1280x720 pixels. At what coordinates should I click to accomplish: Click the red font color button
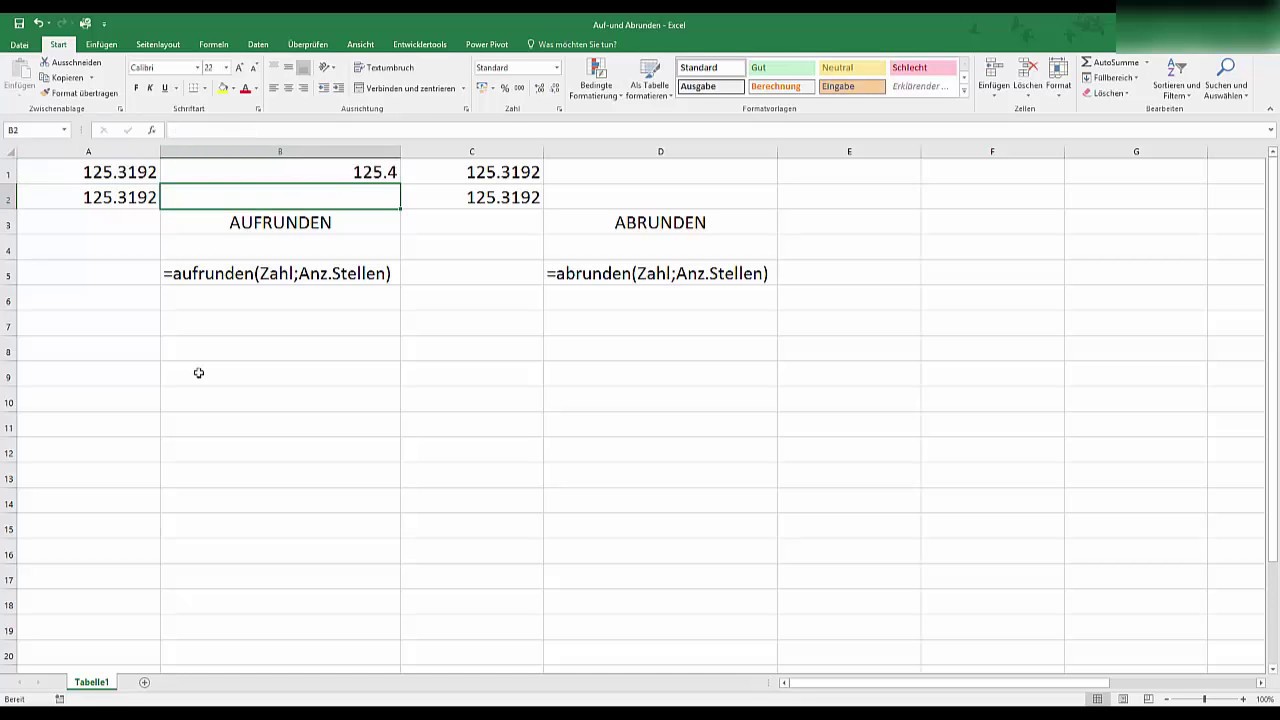pos(245,88)
